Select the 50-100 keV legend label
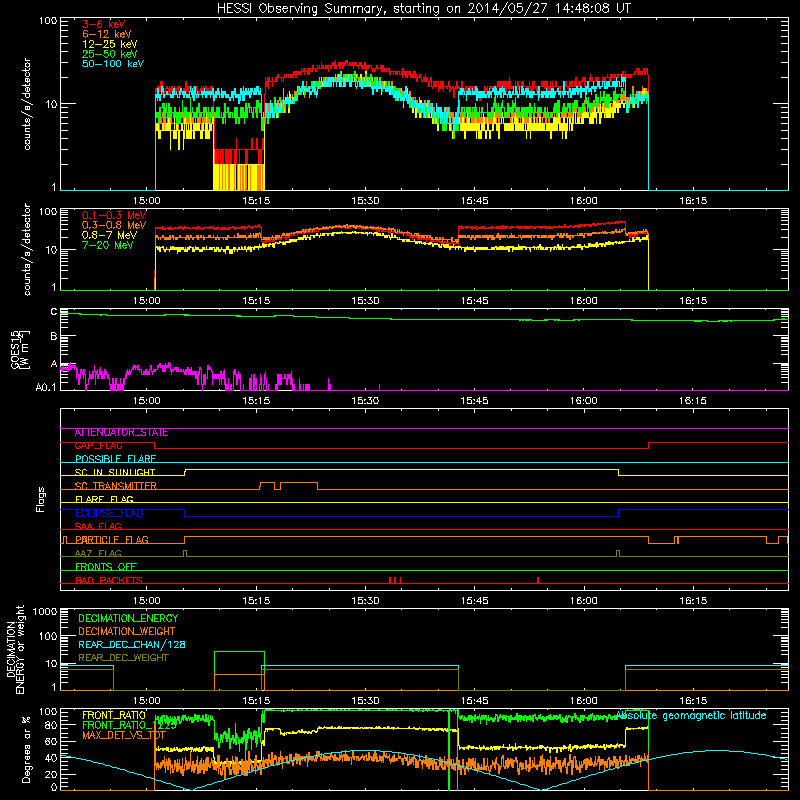 (113, 64)
